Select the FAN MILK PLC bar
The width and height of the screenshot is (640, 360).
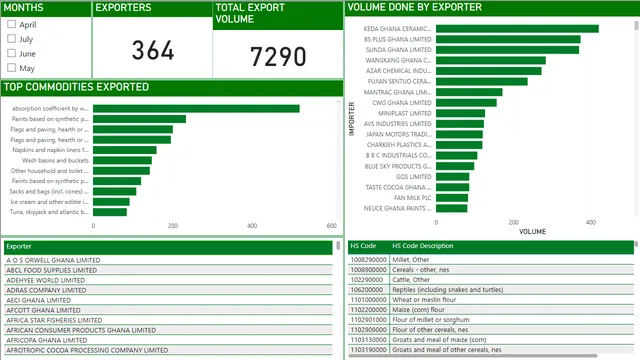tap(452, 198)
